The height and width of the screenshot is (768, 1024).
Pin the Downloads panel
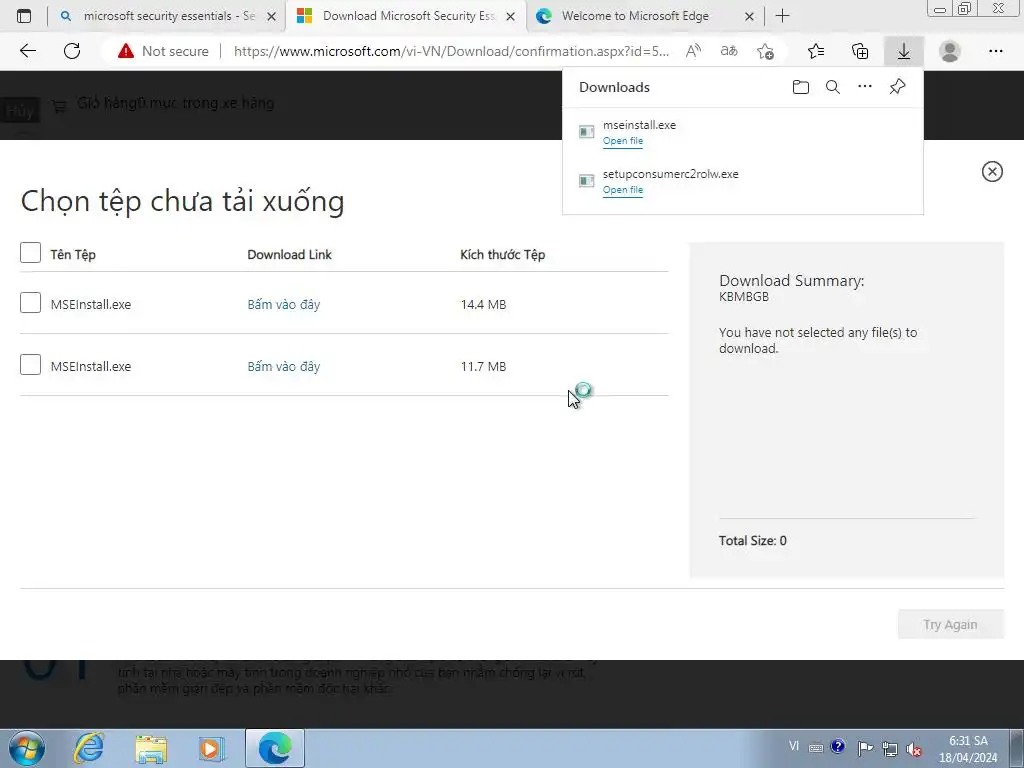[x=897, y=87]
